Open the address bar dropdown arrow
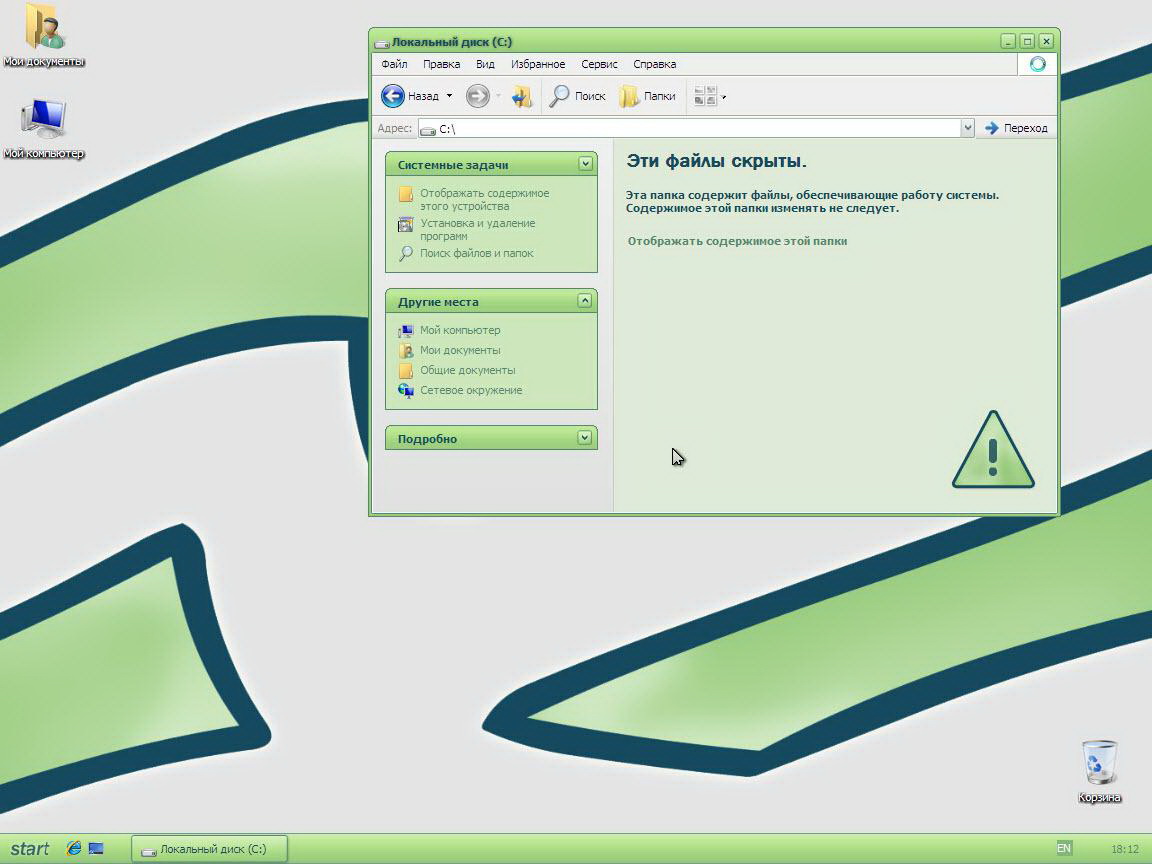The image size is (1152, 864). pos(967,128)
